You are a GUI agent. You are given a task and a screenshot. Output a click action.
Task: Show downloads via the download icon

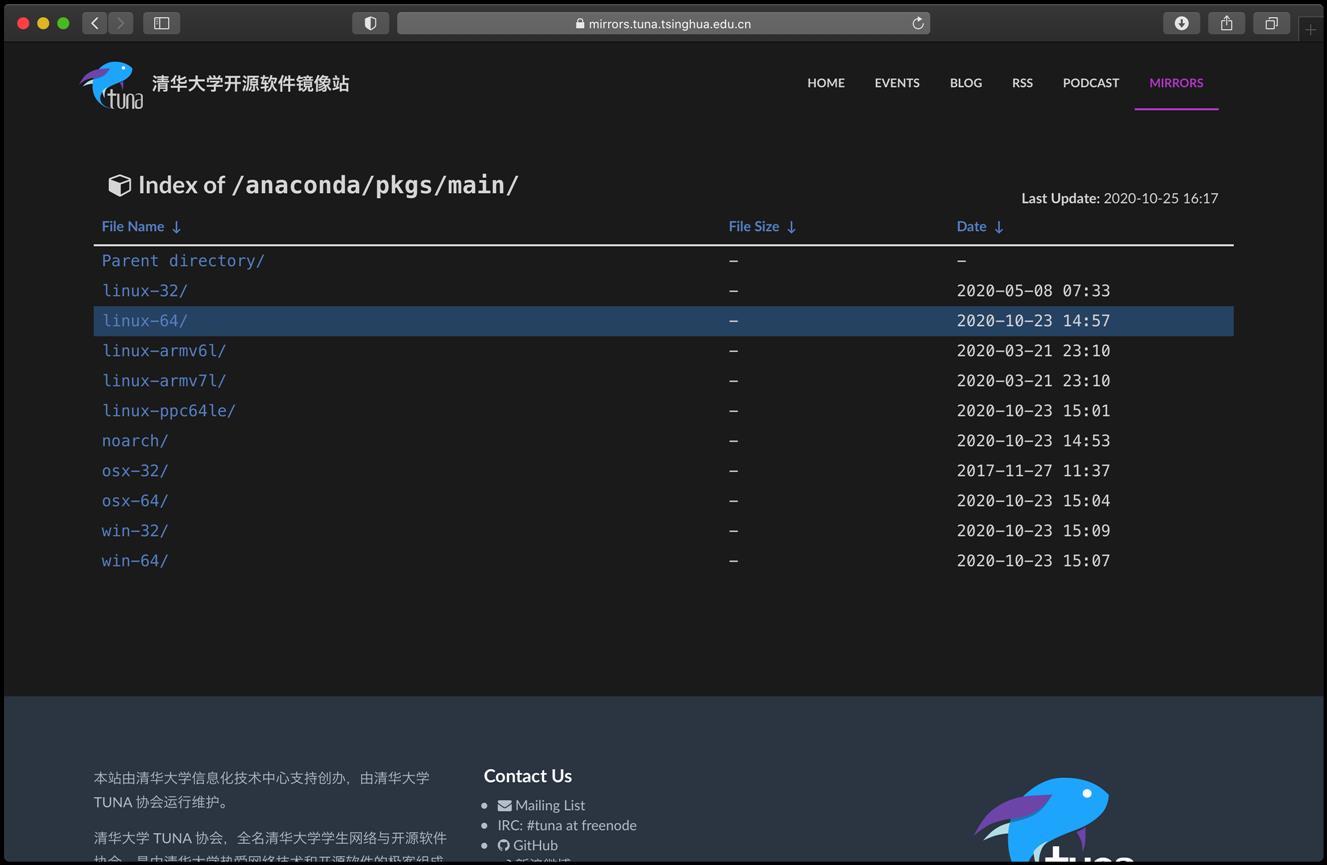[x=1181, y=23]
